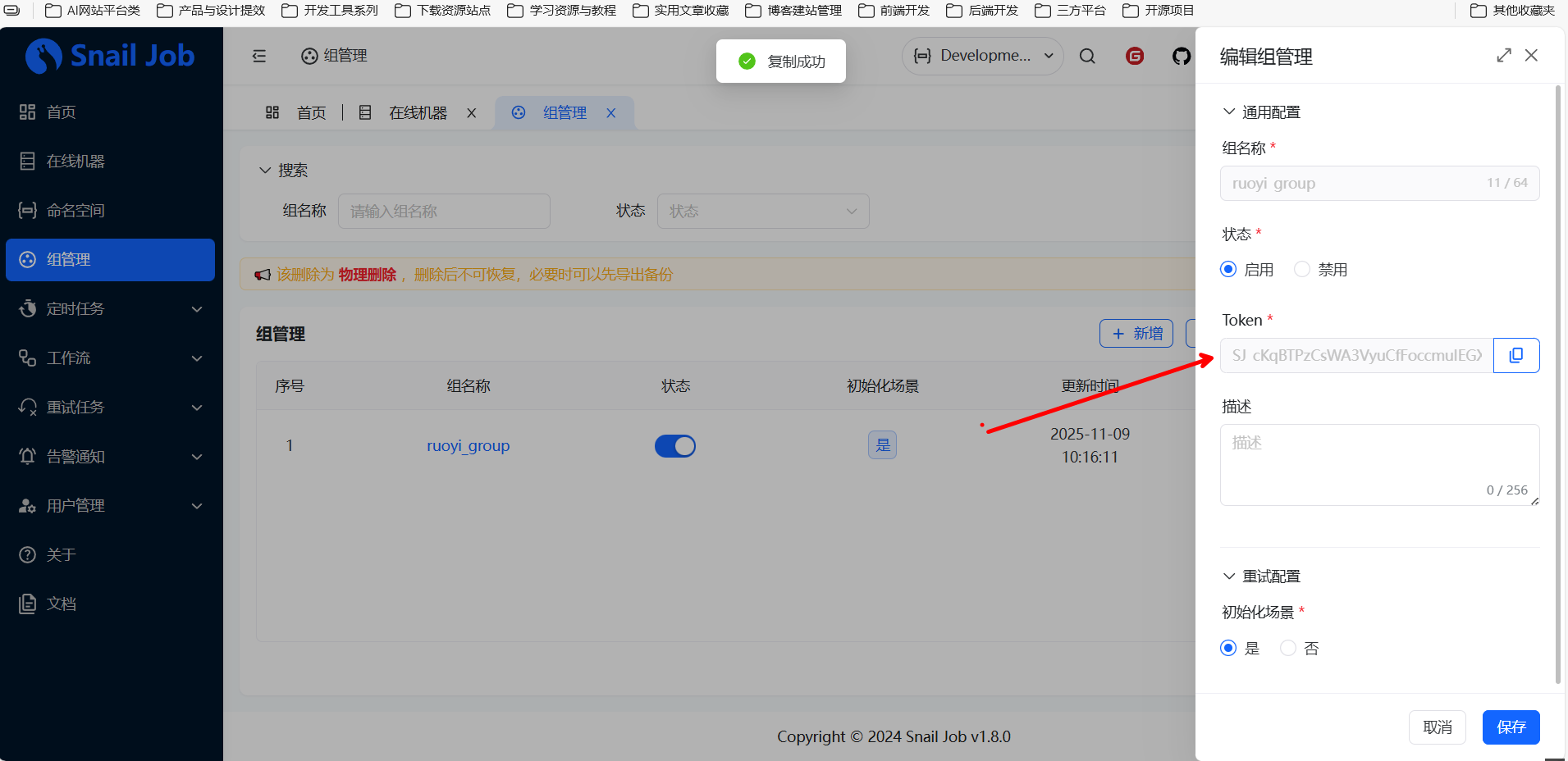This screenshot has width=1568, height=761.
Task: Open the Development namespace dropdown
Action: [982, 56]
